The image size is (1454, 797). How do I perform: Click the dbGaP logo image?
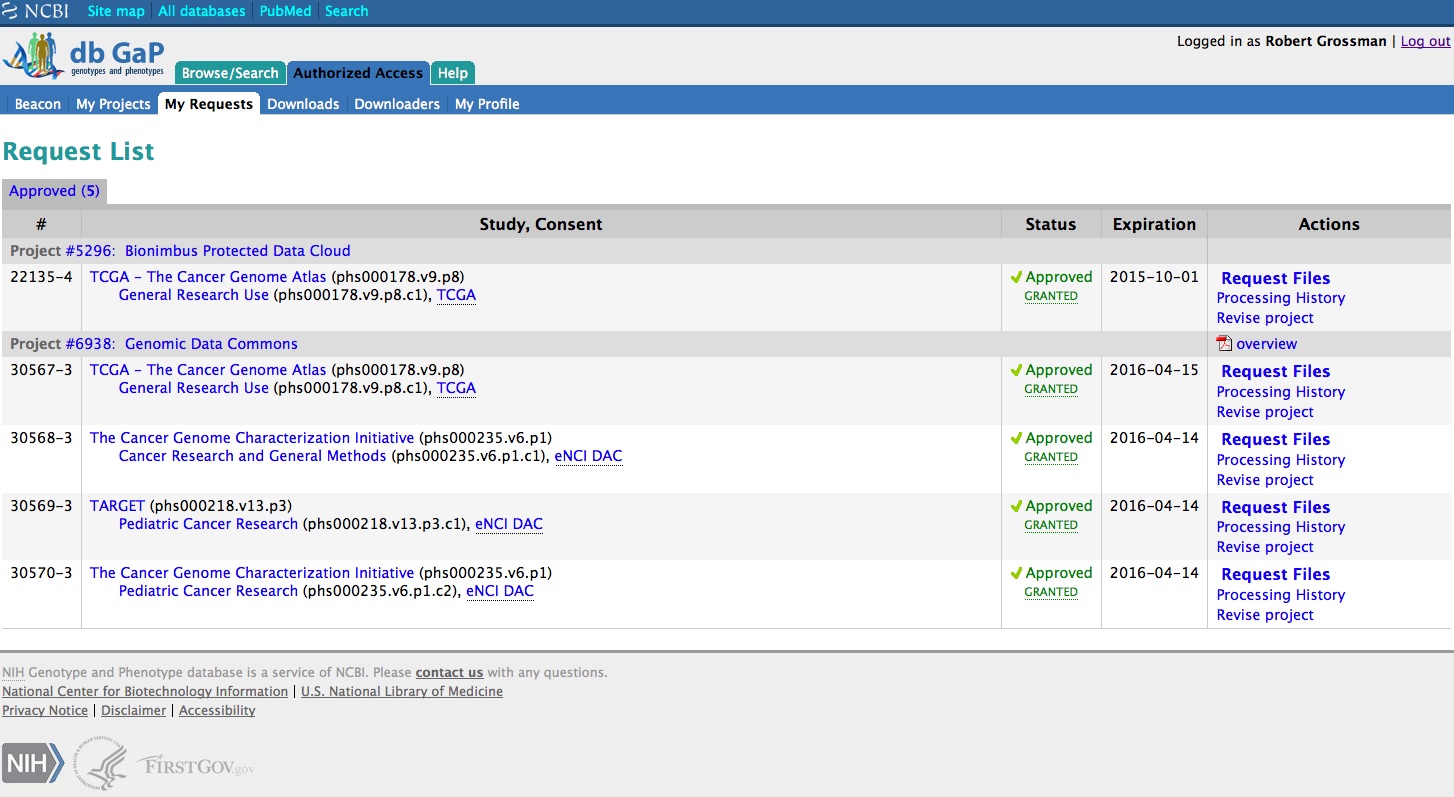pyautogui.click(x=84, y=57)
